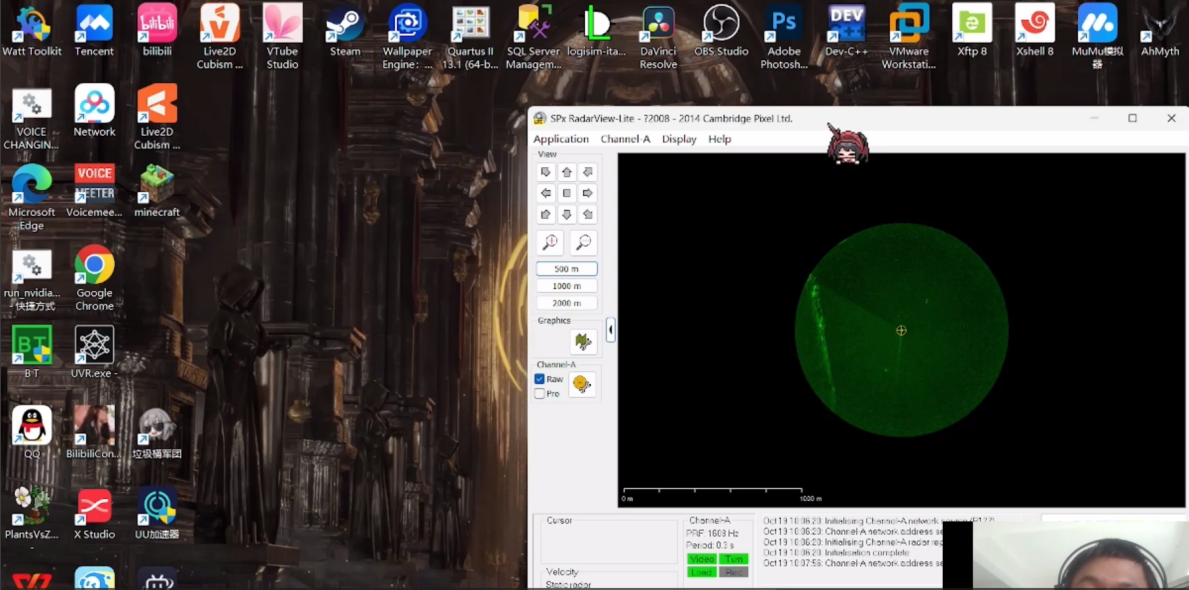This screenshot has width=1189, height=590.
Task: Pan radar view right
Action: [588, 193]
